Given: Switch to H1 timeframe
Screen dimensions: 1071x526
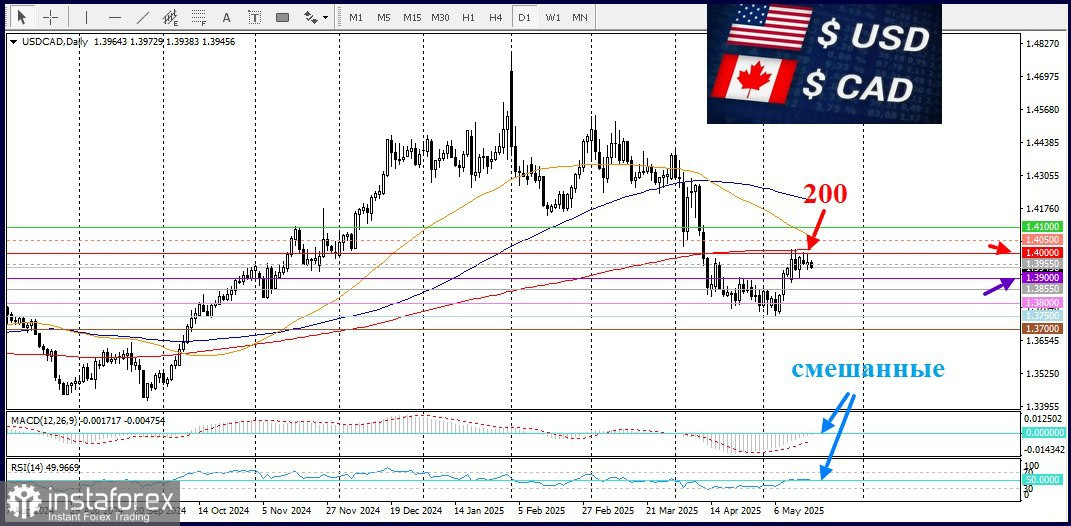Looking at the screenshot, I should pos(468,17).
